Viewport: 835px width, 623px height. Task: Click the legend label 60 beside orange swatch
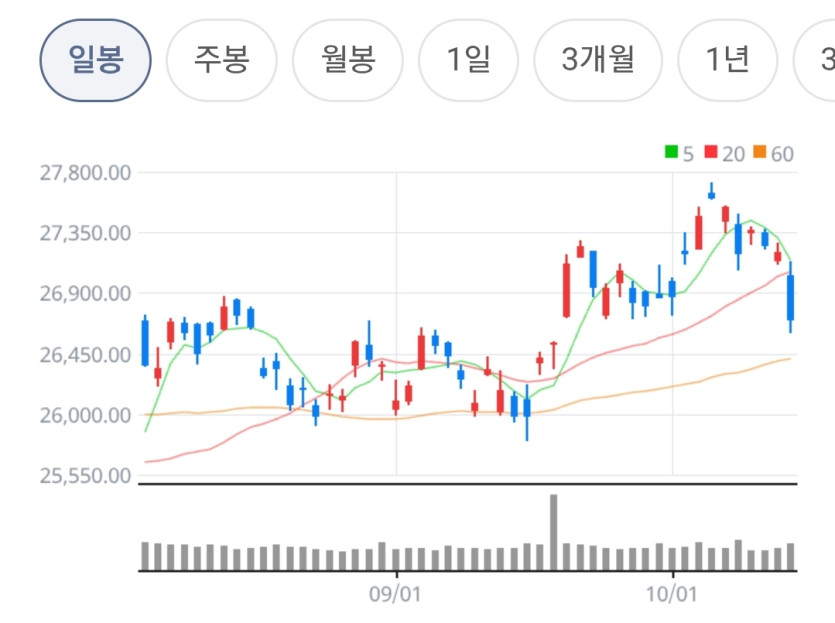coord(782,154)
